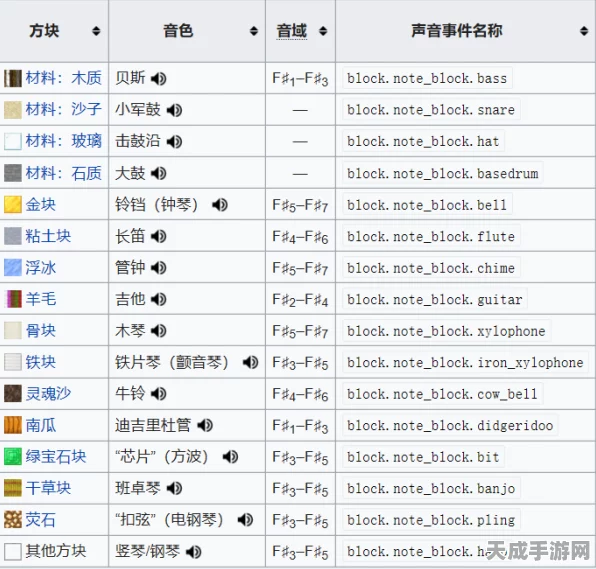Screen dimensions: 596x569
Task: Click the gold block icon
Action: 13,205
